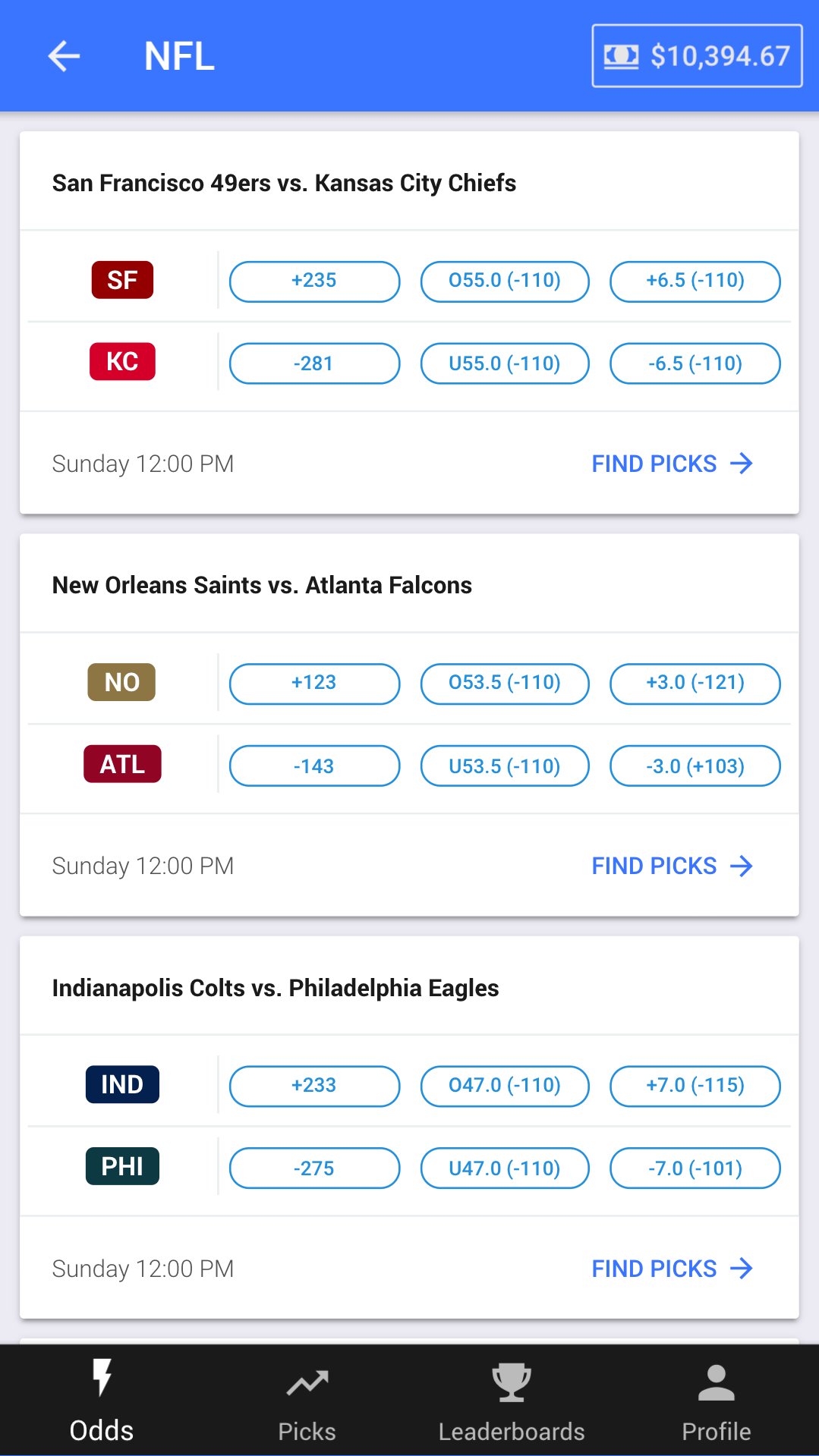Go to the Profile person icon
Viewport: 819px width, 1456px height.
(716, 1382)
